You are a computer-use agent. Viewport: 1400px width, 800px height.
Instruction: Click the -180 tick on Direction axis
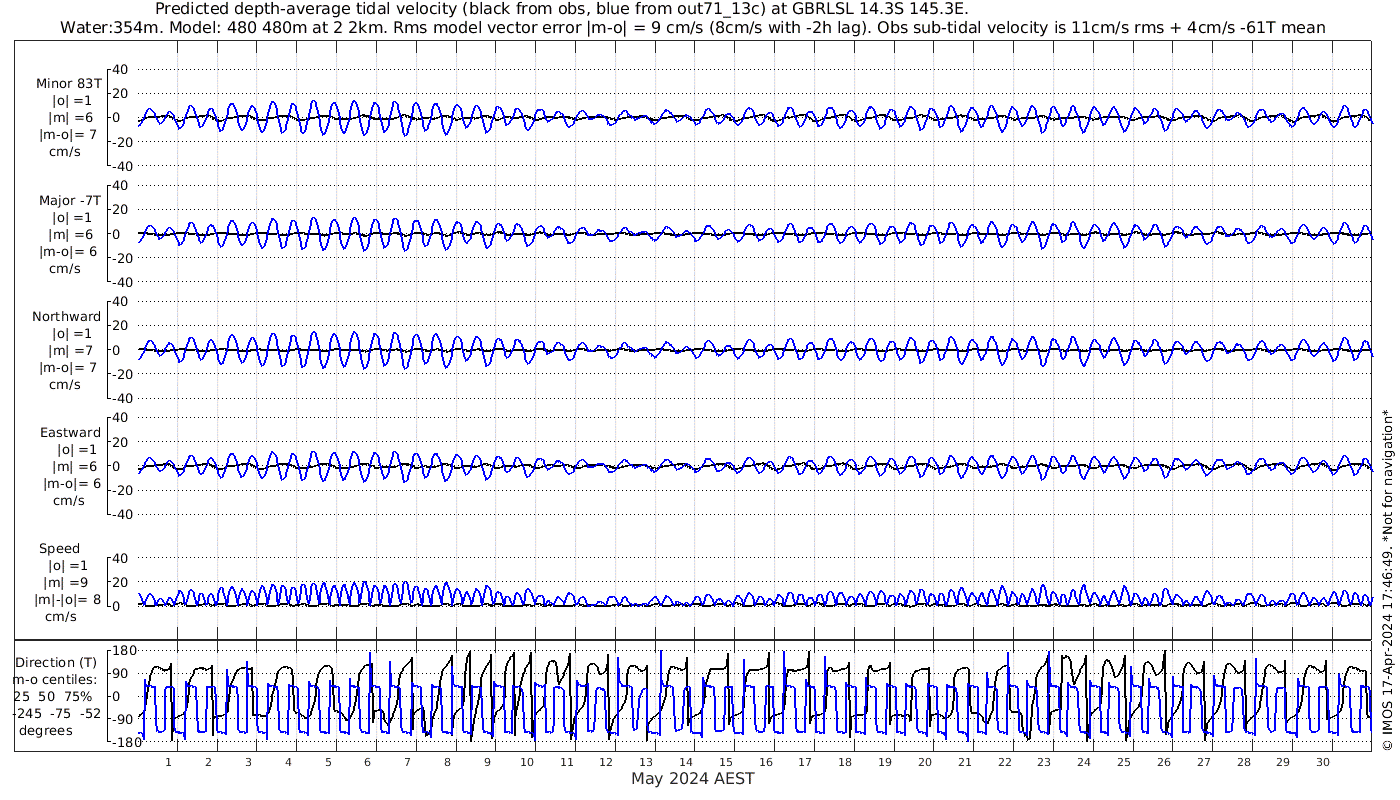tap(120, 741)
